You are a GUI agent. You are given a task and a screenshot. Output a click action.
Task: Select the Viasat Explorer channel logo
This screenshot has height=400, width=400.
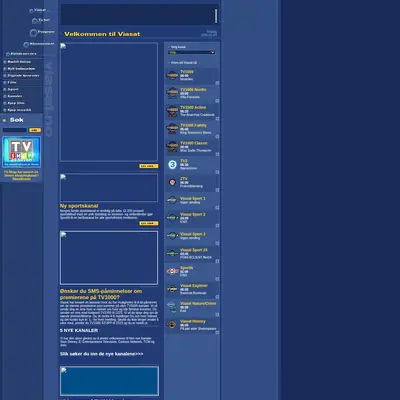click(x=172, y=289)
